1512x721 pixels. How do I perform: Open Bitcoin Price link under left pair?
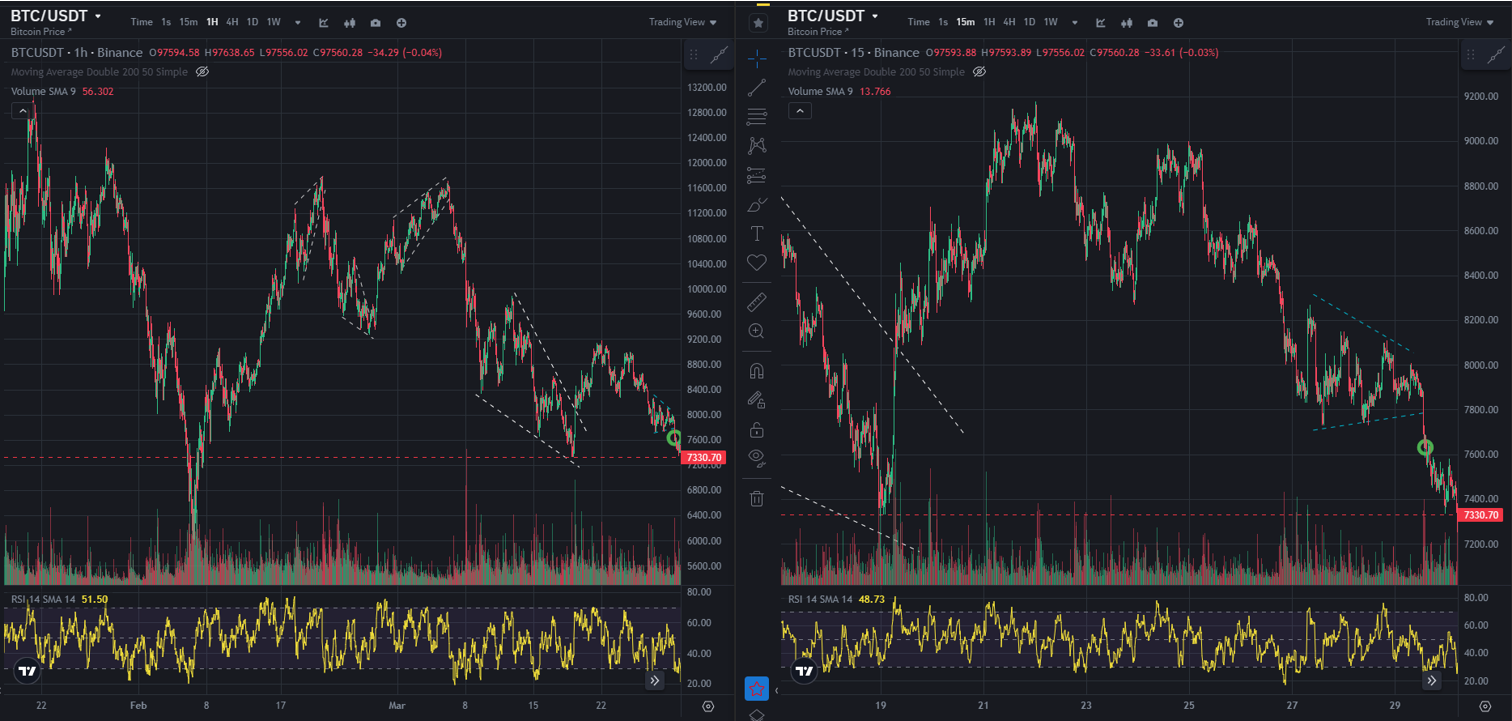coord(43,32)
